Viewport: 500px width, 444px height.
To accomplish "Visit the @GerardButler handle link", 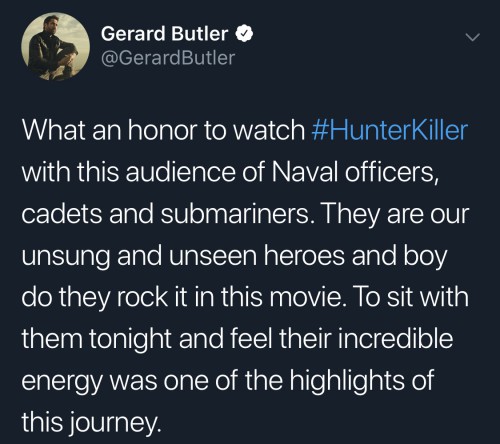I will (168, 58).
